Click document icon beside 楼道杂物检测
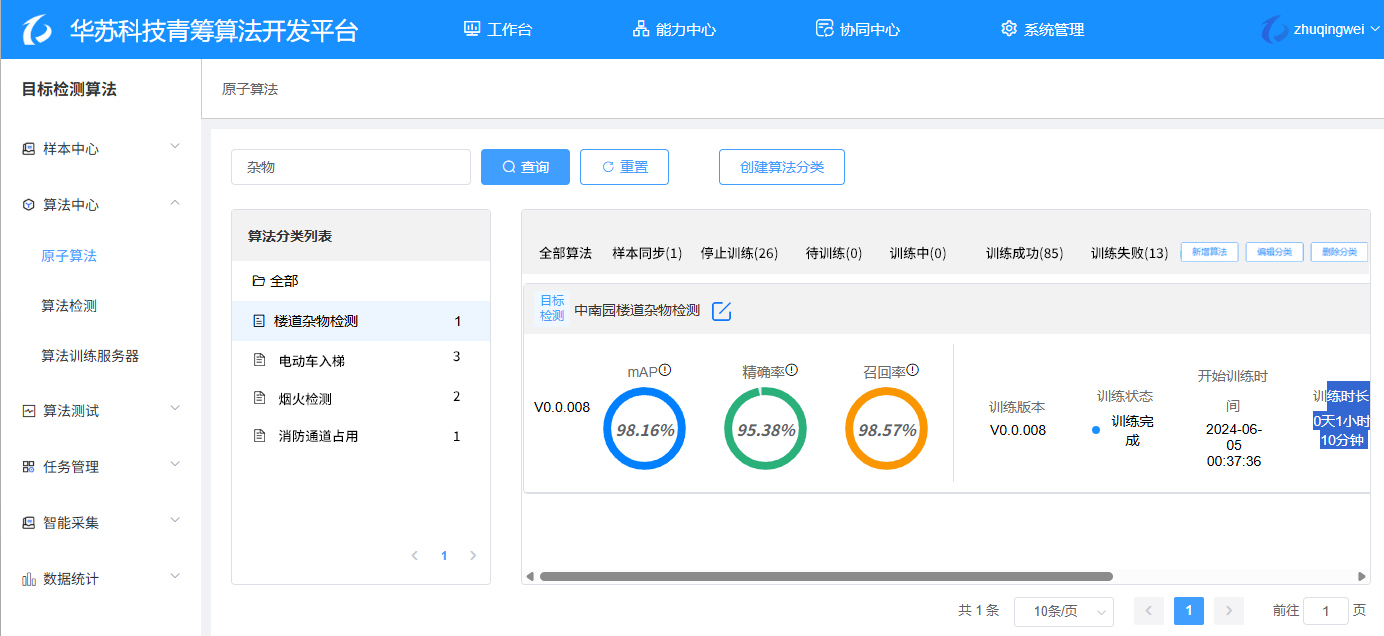Viewport: 1384px width, 636px height. 258,321
